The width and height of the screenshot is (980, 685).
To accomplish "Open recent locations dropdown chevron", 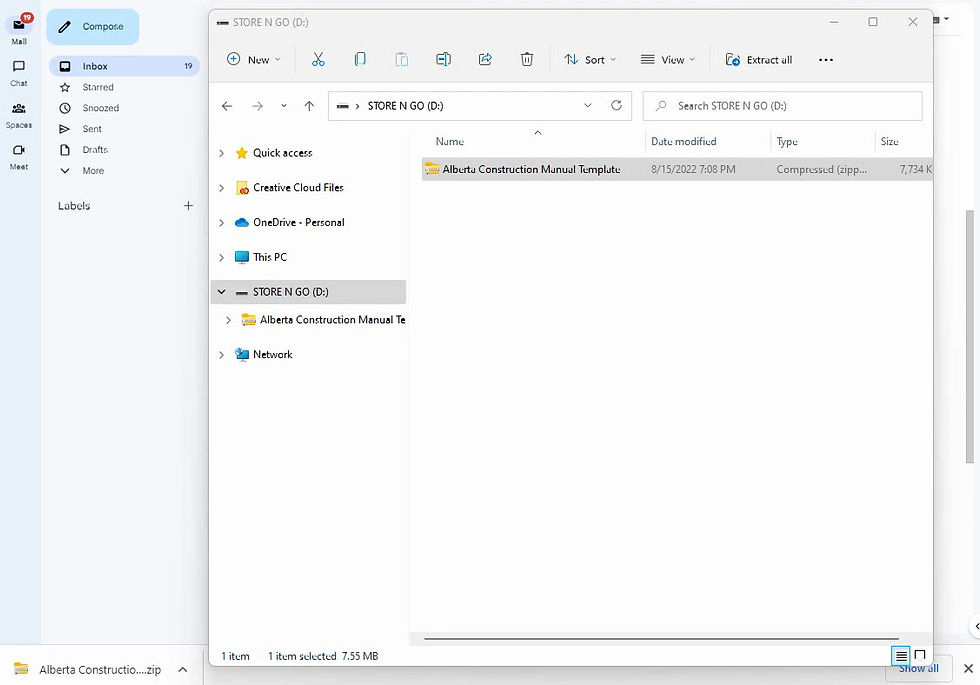I will click(284, 106).
